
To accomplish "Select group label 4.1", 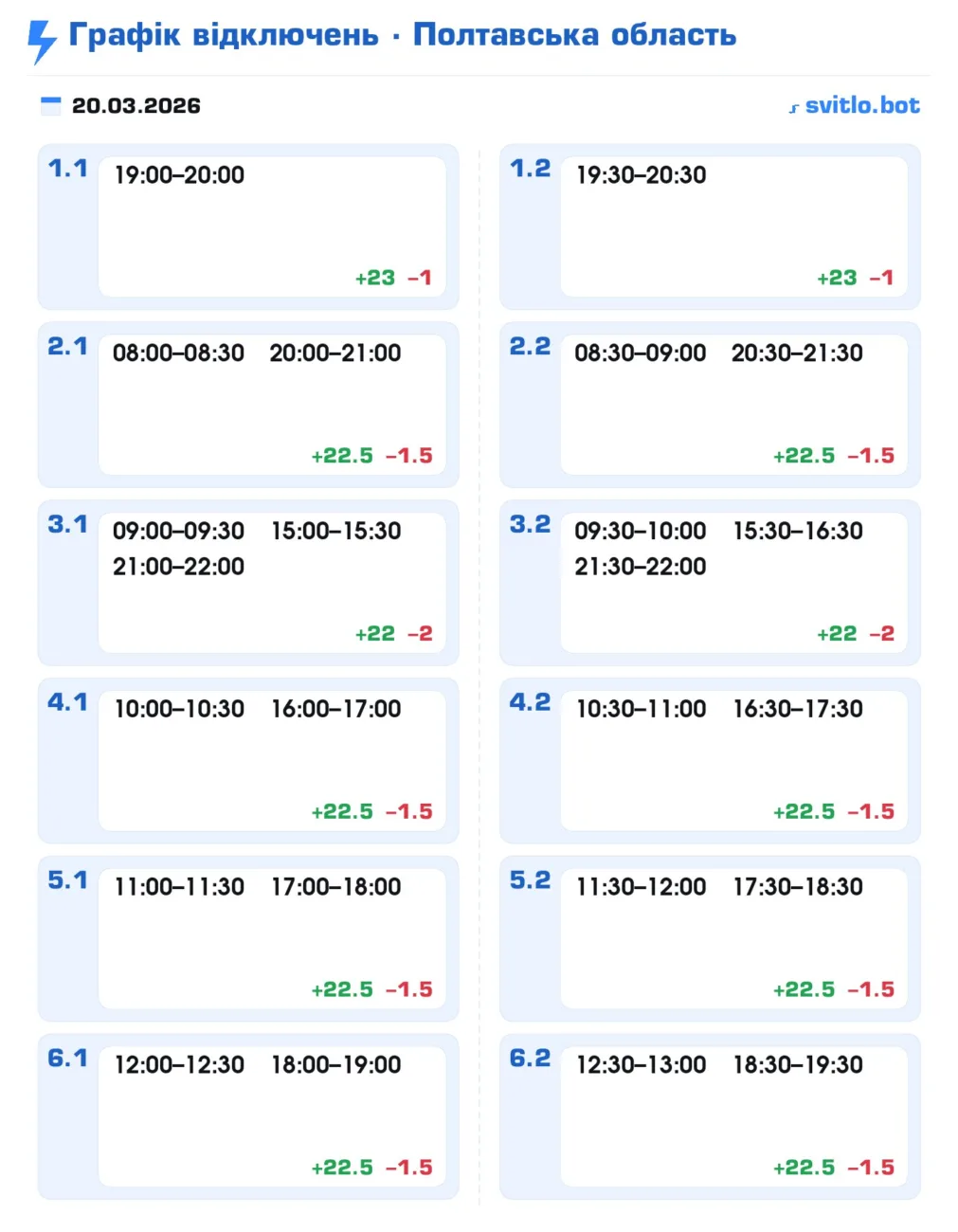I will [67, 702].
